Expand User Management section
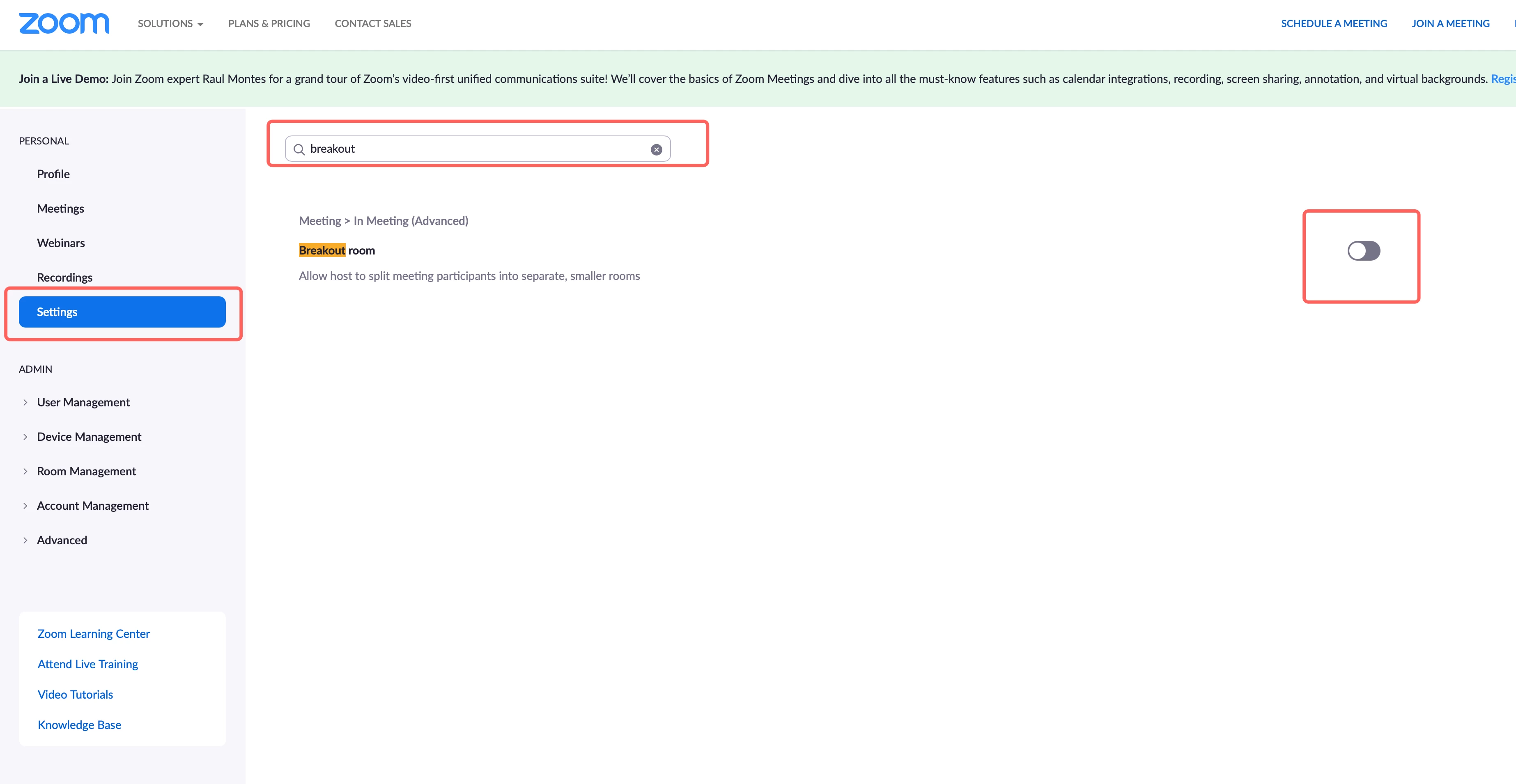The width and height of the screenshot is (1516, 784). pos(83,402)
